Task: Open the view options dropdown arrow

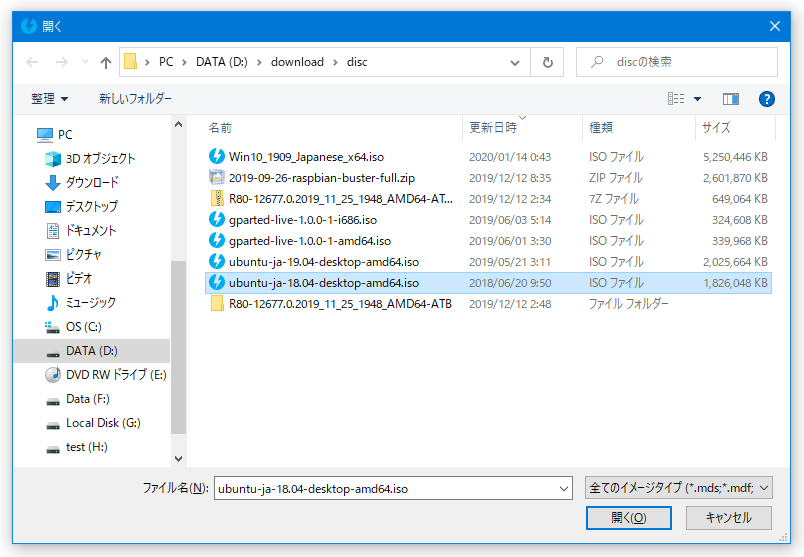Action: [x=697, y=98]
